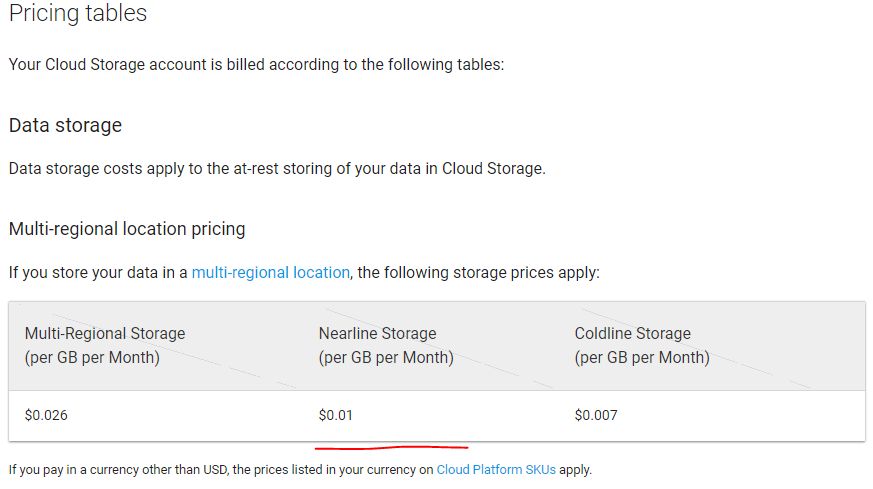This screenshot has height=489, width=873.
Task: Click the "Pricing tables" page heading
Action: point(78,13)
